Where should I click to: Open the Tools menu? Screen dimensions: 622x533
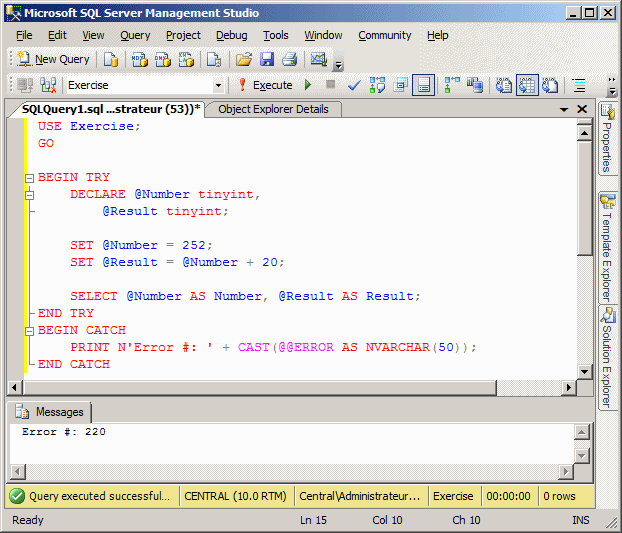click(x=276, y=35)
